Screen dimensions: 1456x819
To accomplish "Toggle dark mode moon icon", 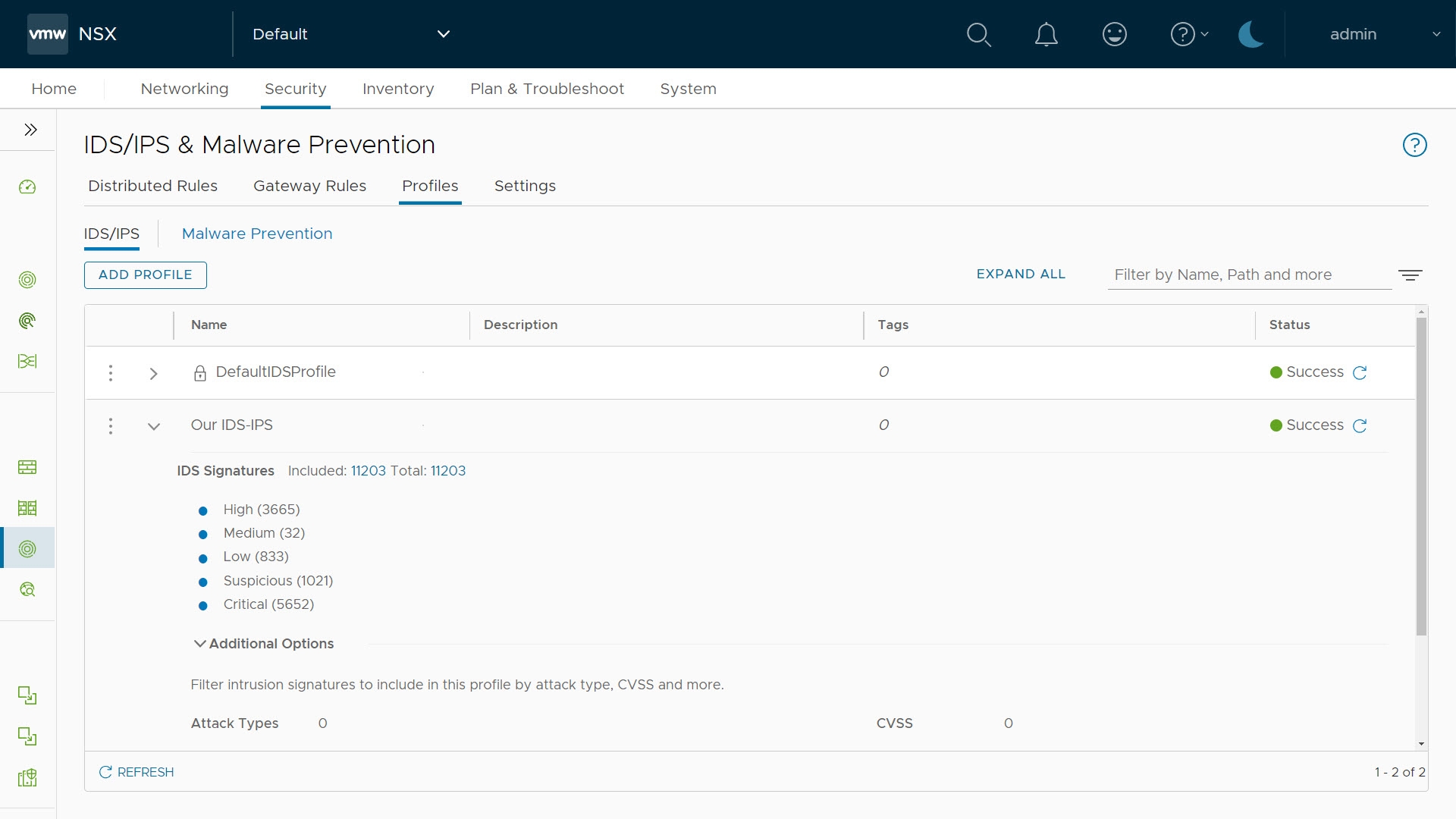I will point(1250,35).
